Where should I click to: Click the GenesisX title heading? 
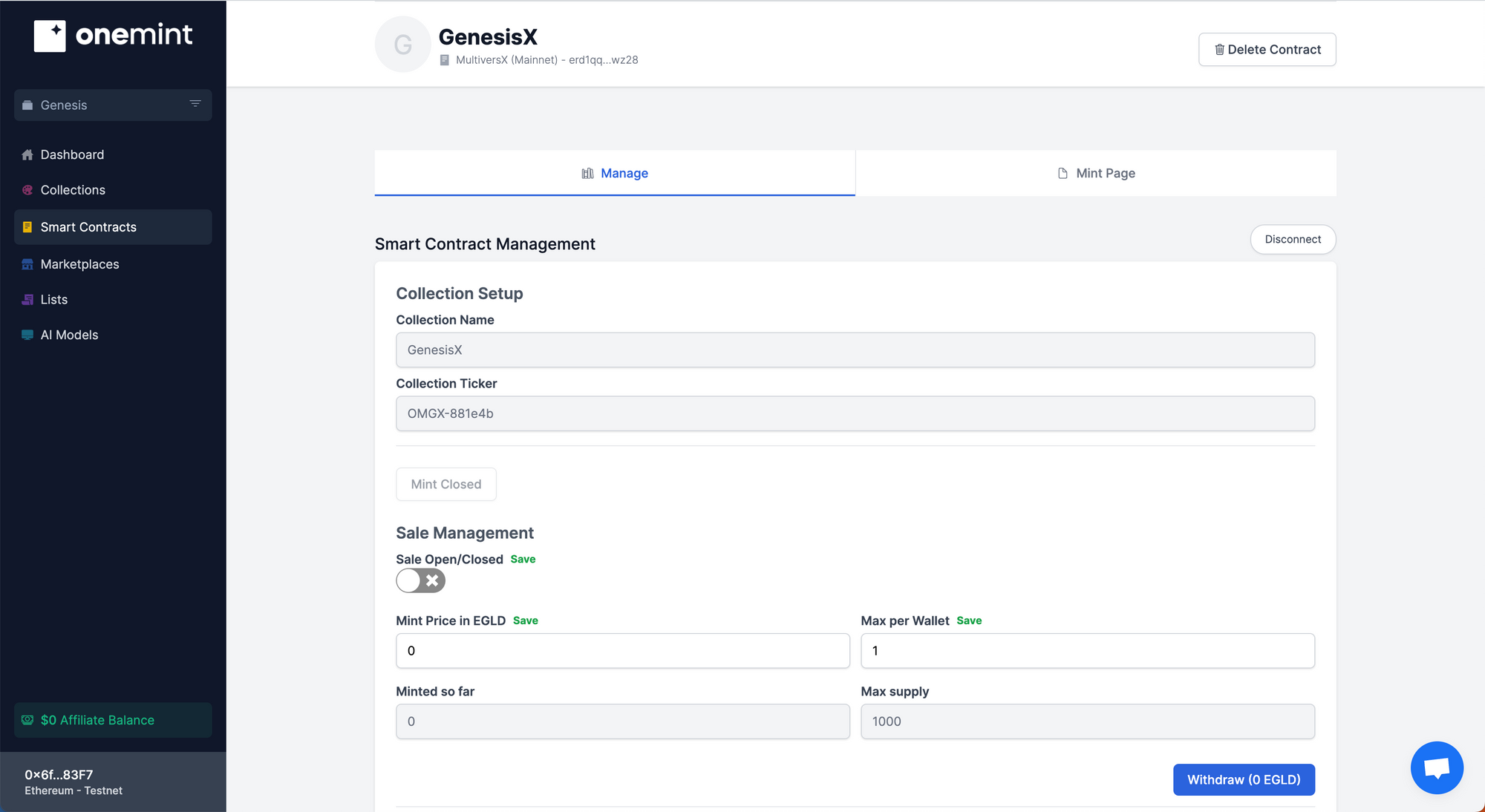pos(488,37)
